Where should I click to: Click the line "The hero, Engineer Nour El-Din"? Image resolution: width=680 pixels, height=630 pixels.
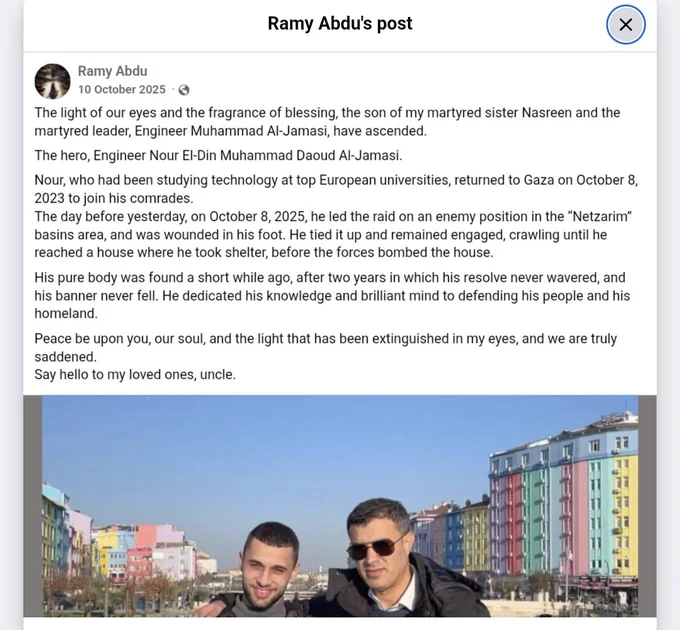(219, 155)
